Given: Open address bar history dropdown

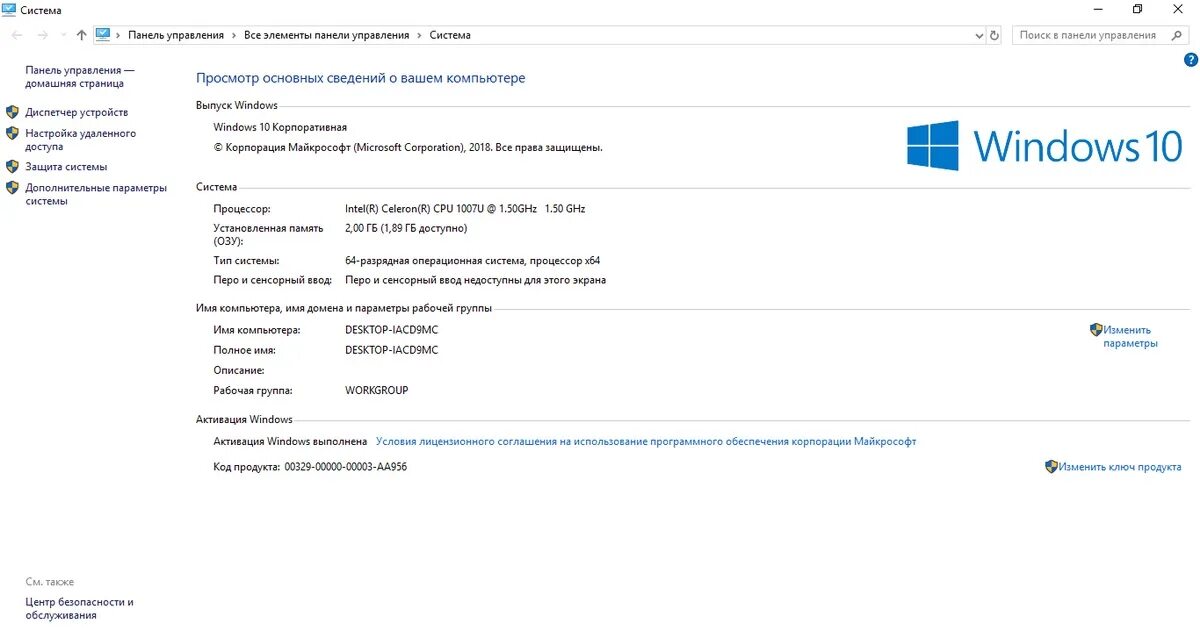Looking at the screenshot, I should (x=979, y=35).
